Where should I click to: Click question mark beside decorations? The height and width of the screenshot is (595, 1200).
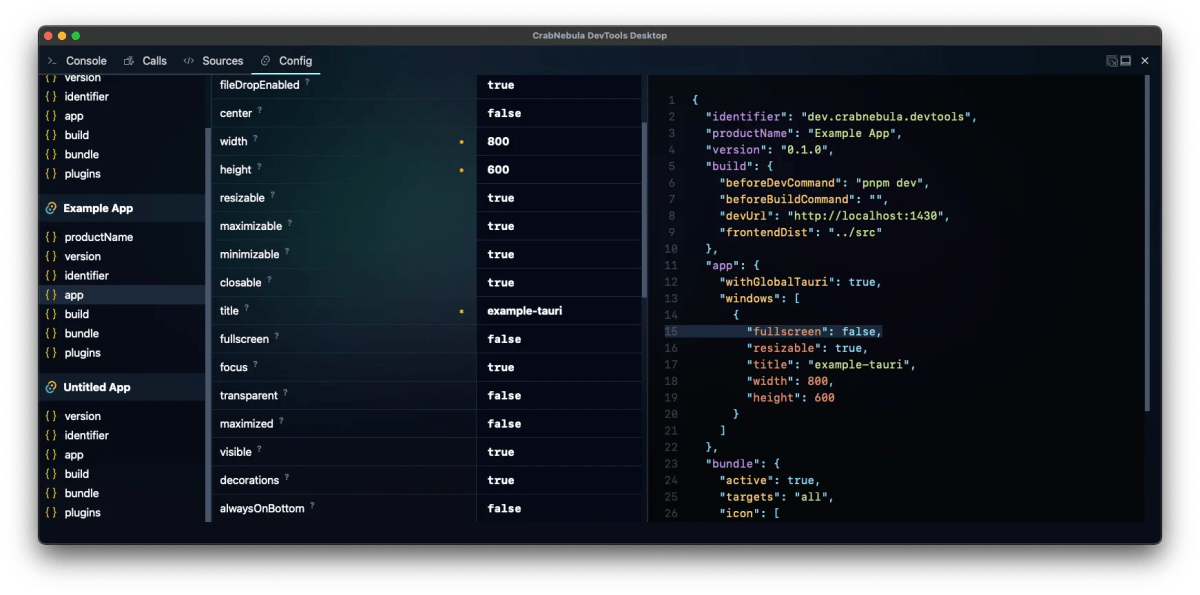point(286,478)
